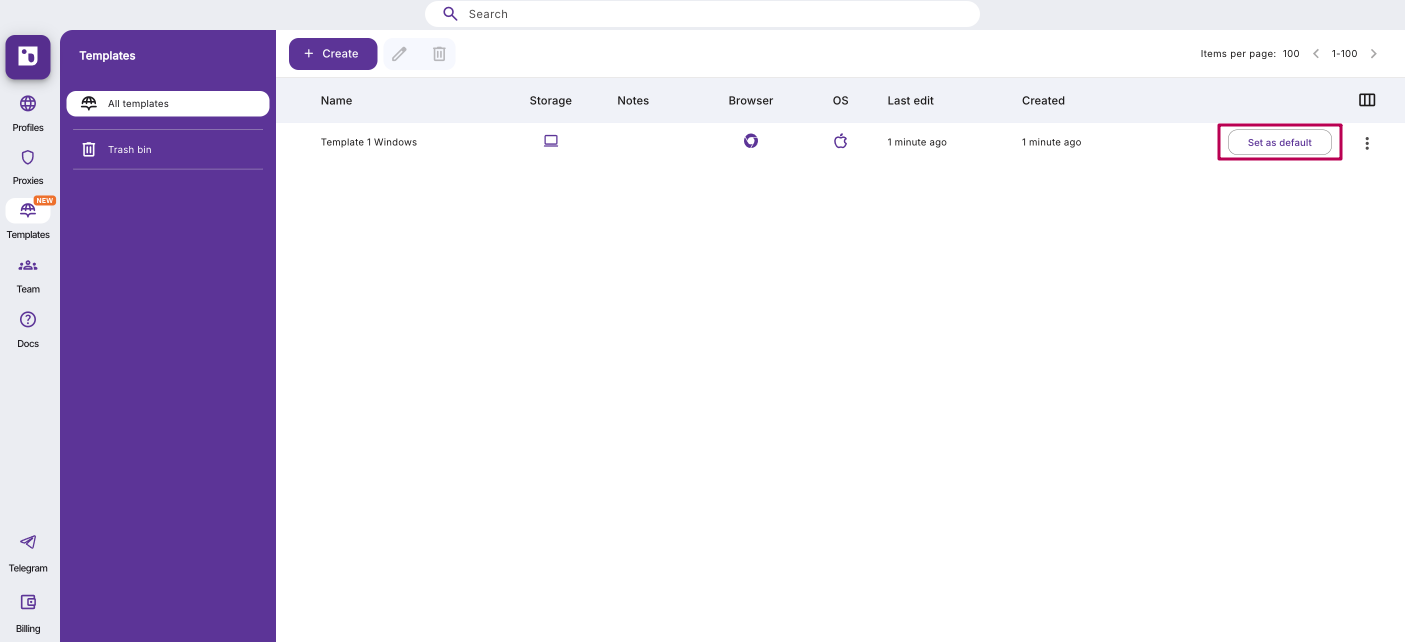Open the Team section

click(x=28, y=275)
